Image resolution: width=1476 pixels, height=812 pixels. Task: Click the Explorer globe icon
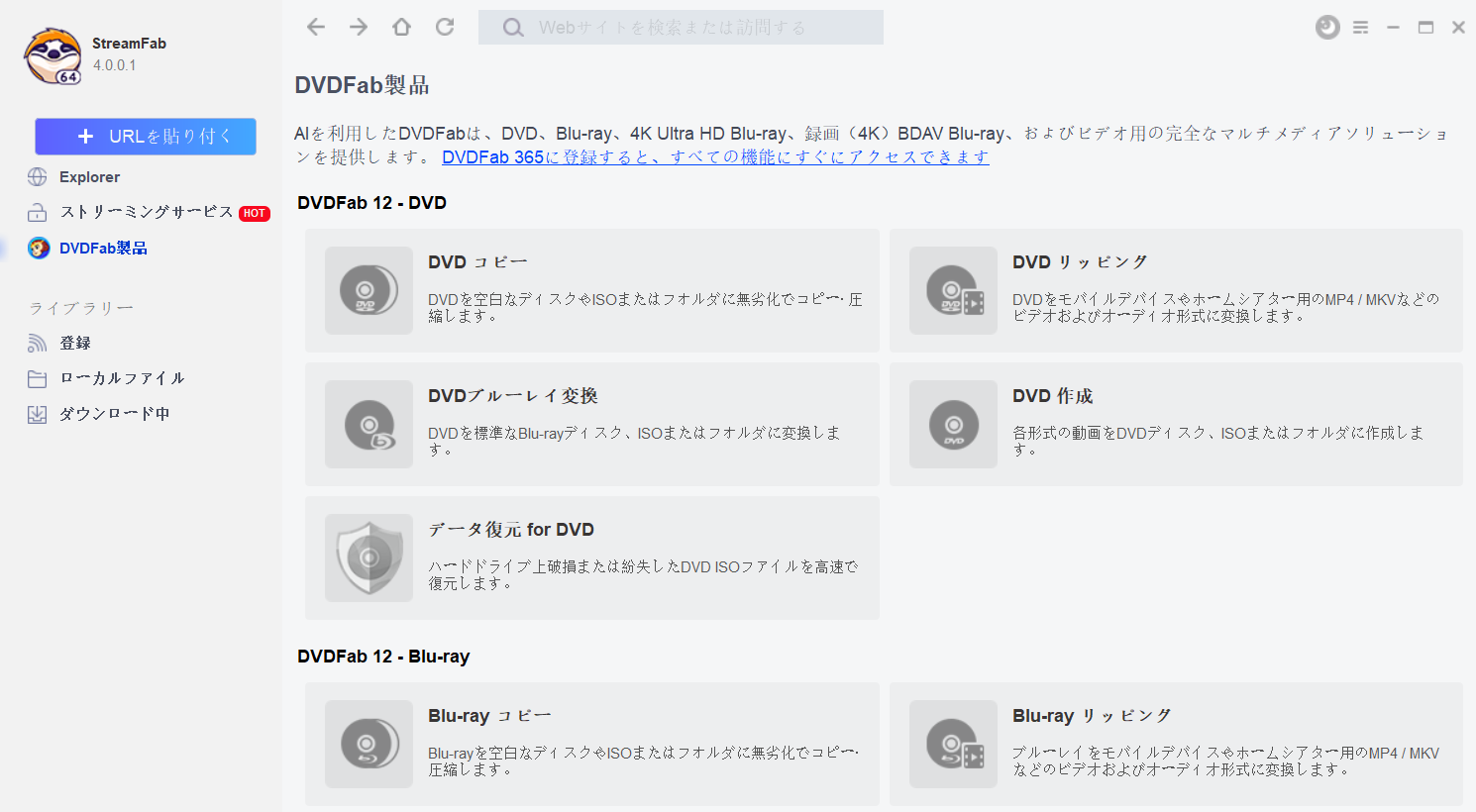pyautogui.click(x=38, y=177)
